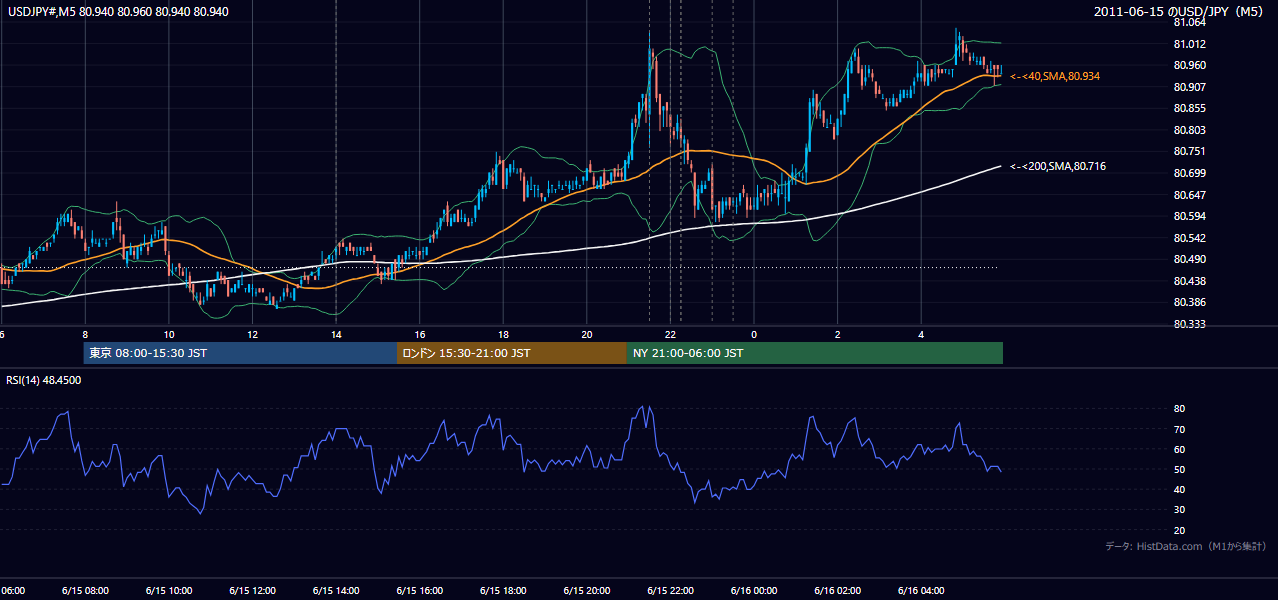Click the 6/16 04:00 time label

tap(921, 590)
